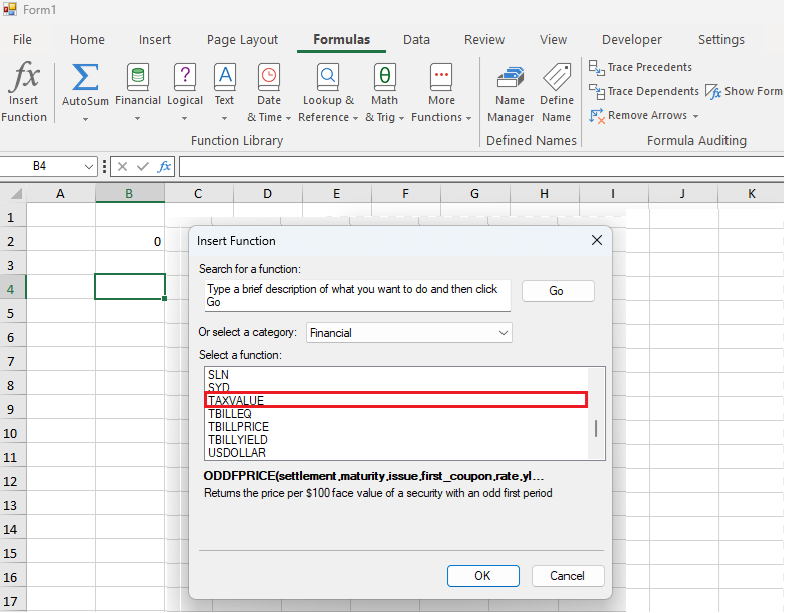Click the Insert Function fx ribbon icon
791x613 pixels.
pyautogui.click(x=24, y=76)
